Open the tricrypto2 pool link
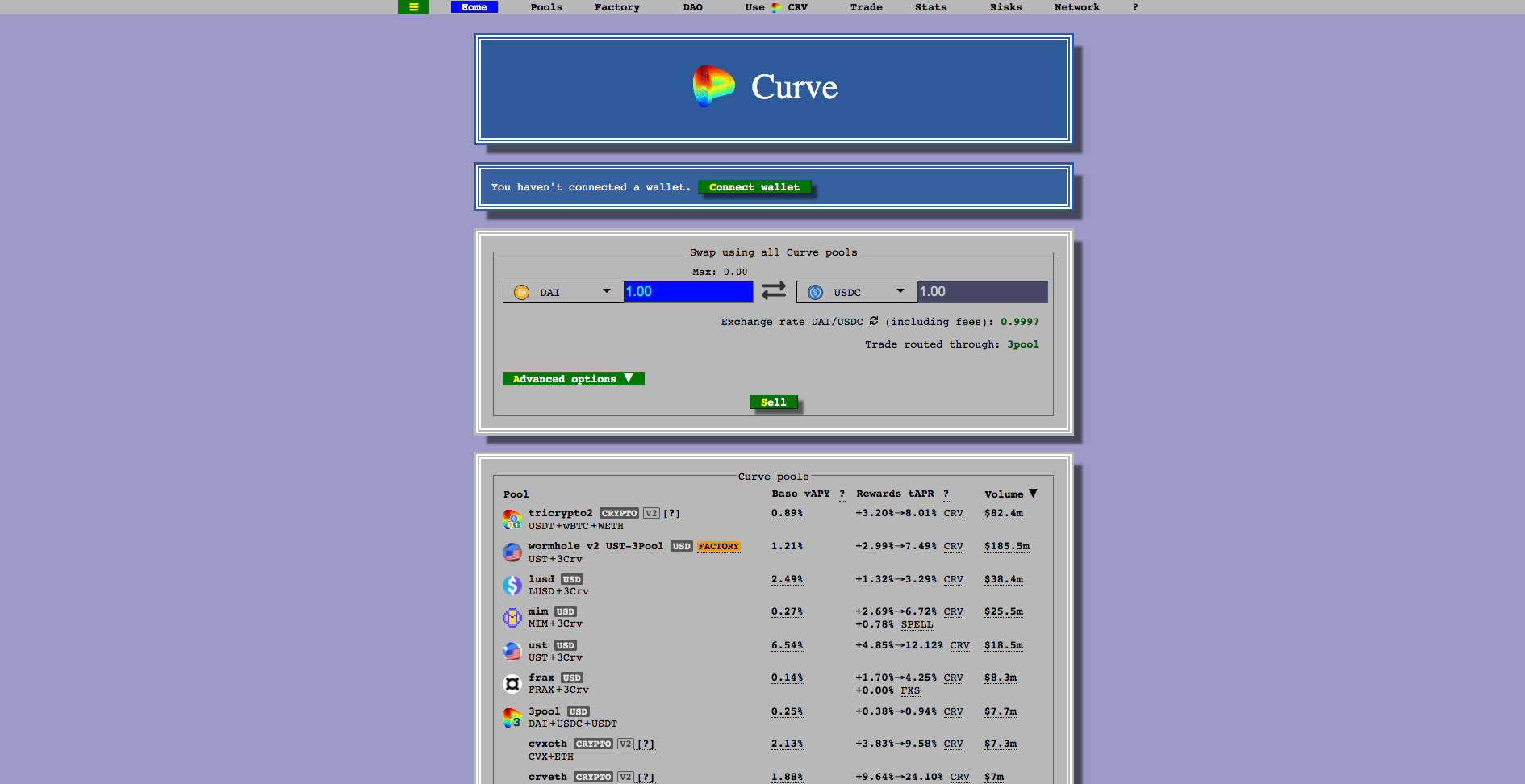Screen dimensions: 1525x784 560,513
